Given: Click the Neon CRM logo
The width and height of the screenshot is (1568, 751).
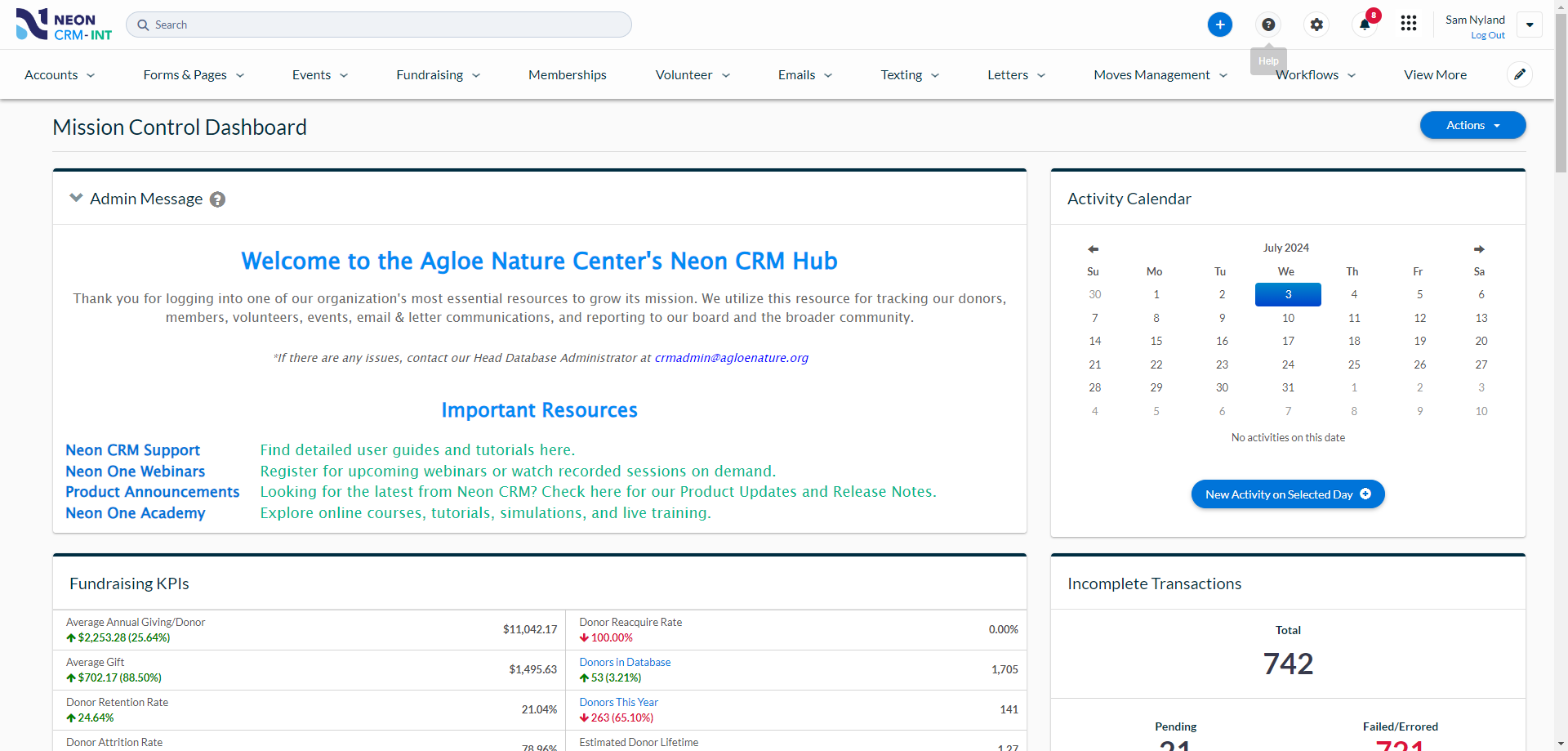Looking at the screenshot, I should [x=64, y=25].
